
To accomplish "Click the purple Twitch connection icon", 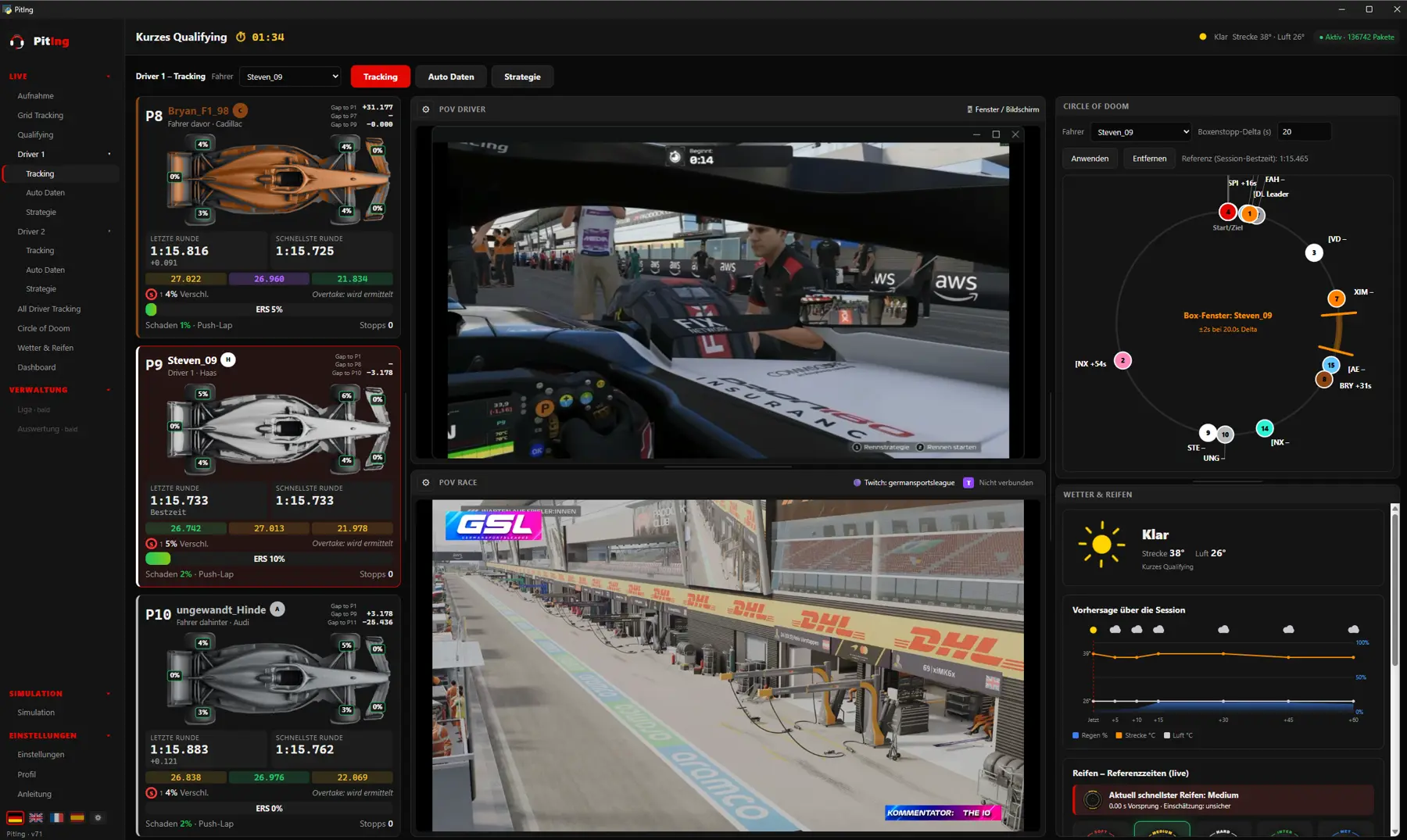I will [968, 483].
